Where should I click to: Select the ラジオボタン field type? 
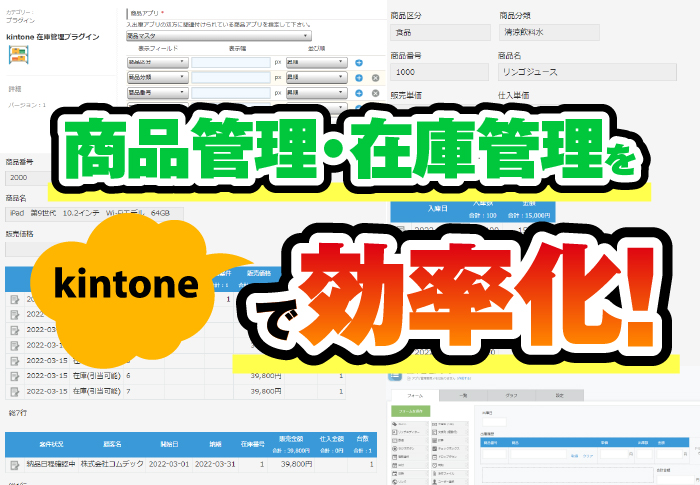tap(408, 448)
